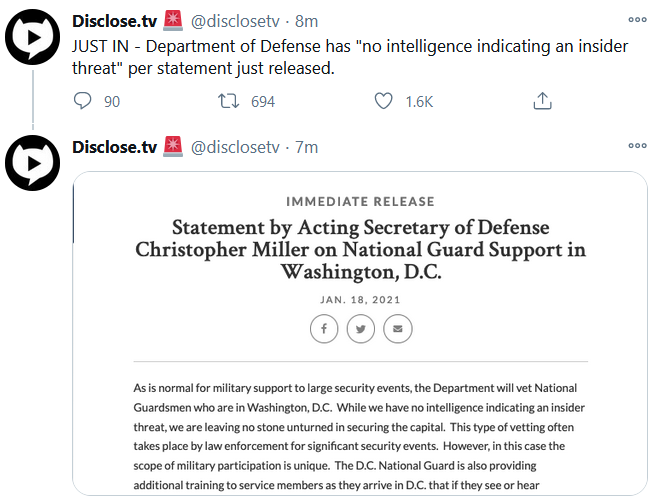This screenshot has height=498, width=663.
Task: Share statement via Twitter bird icon
Action: tap(361, 328)
